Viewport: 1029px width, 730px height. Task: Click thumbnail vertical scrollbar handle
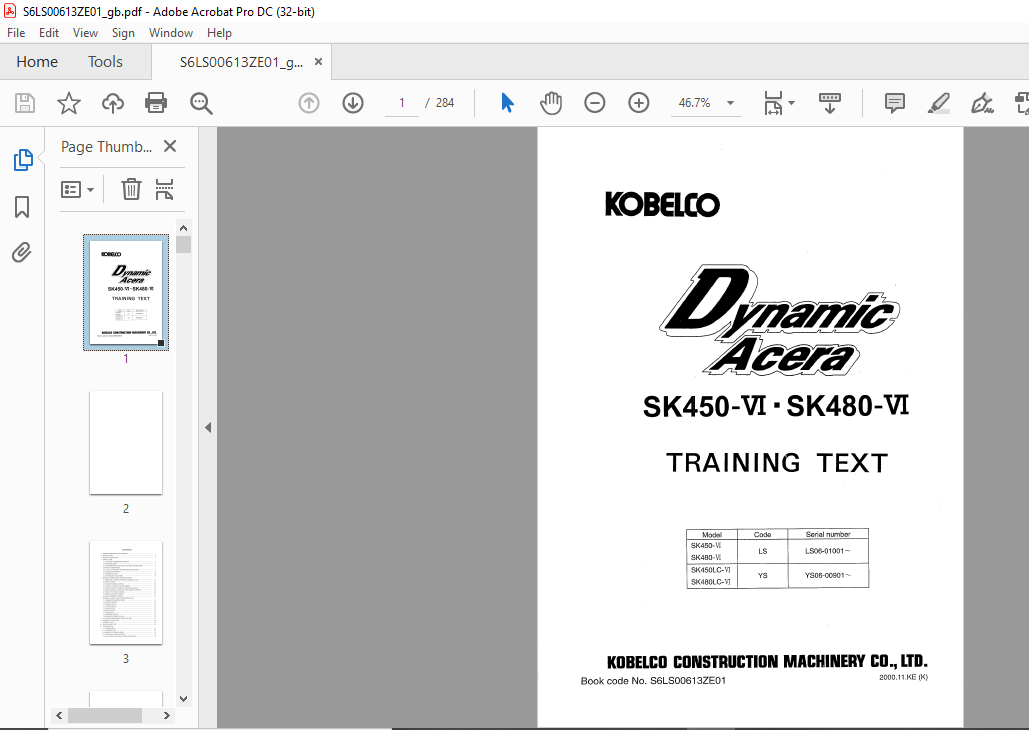click(184, 245)
